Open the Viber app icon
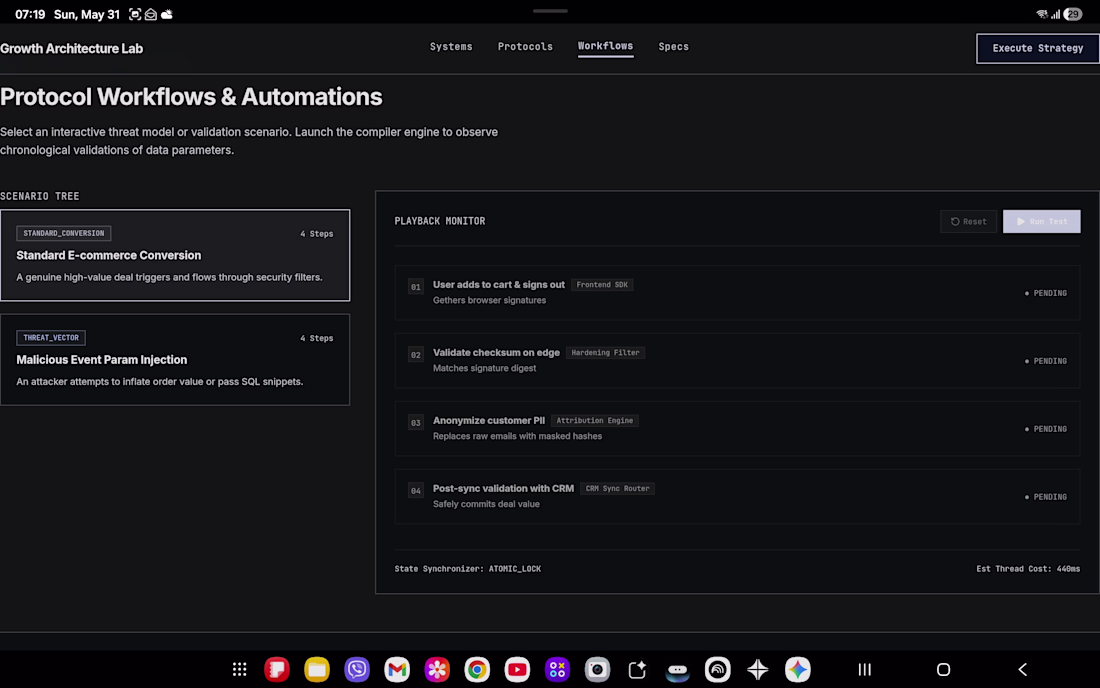The height and width of the screenshot is (688, 1100). pos(356,670)
